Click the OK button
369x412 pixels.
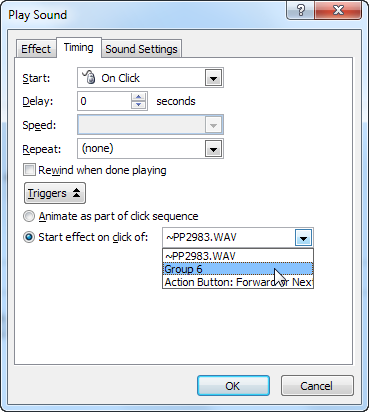pyautogui.click(x=233, y=386)
